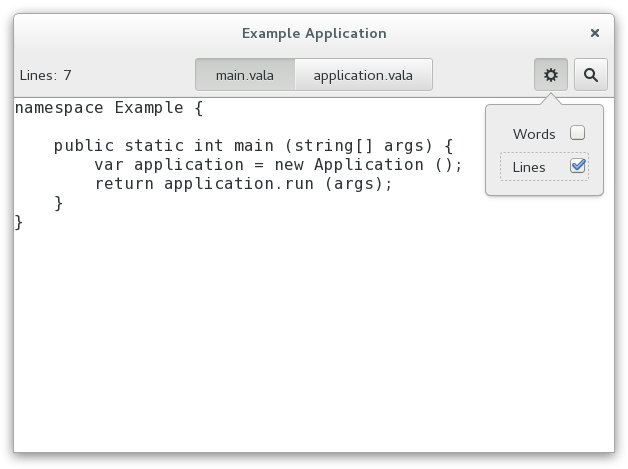Click the "var application = new Application" line
628x469 pixels.
278,165
